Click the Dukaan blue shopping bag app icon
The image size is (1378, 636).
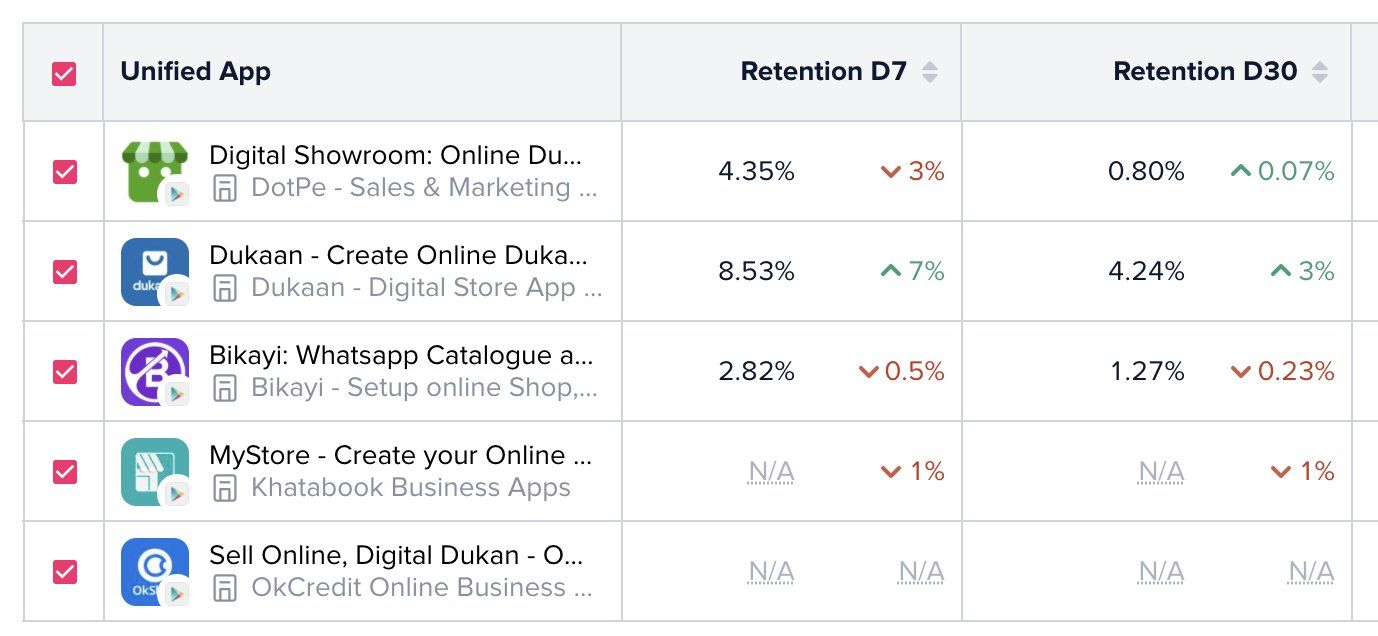point(154,271)
